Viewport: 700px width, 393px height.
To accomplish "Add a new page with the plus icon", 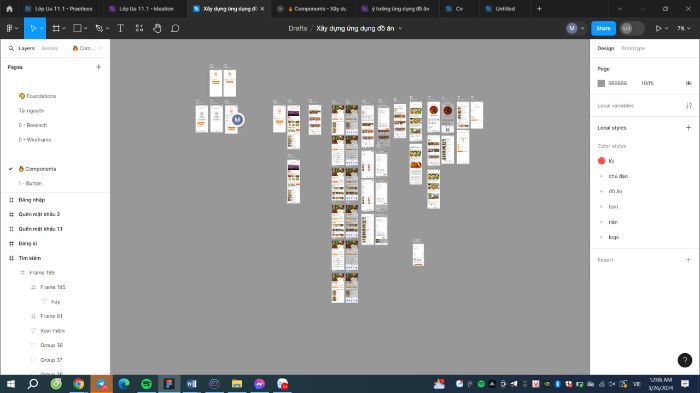I will click(x=99, y=67).
